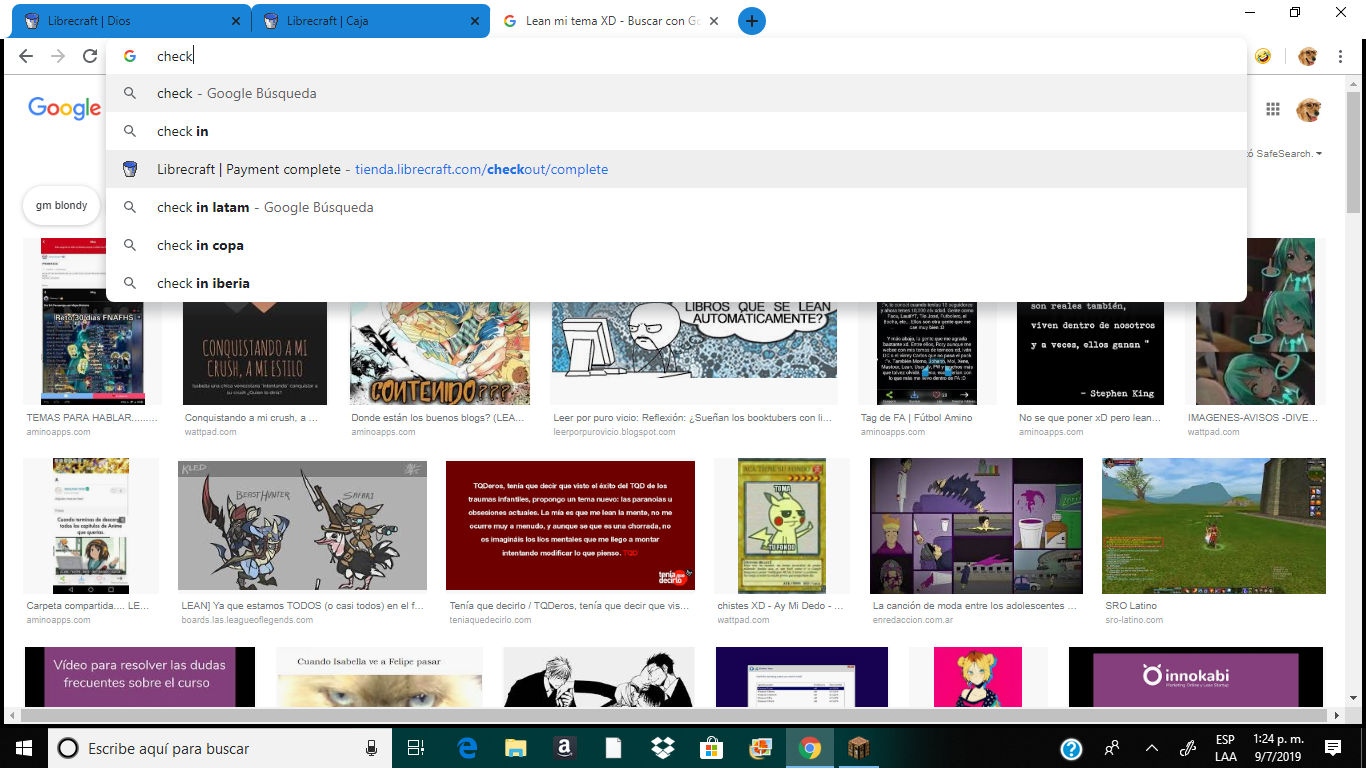Open Chrome's three-dot menu
The width and height of the screenshot is (1366, 768).
[x=1340, y=57]
